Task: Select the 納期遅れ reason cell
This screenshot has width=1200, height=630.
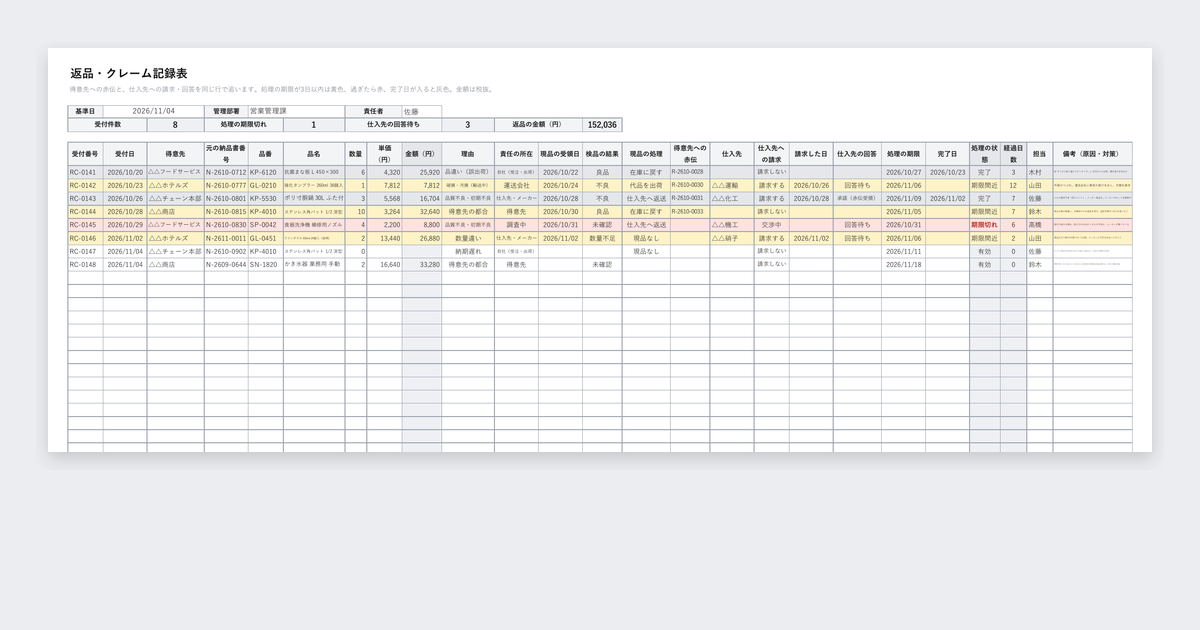Action: pos(468,251)
